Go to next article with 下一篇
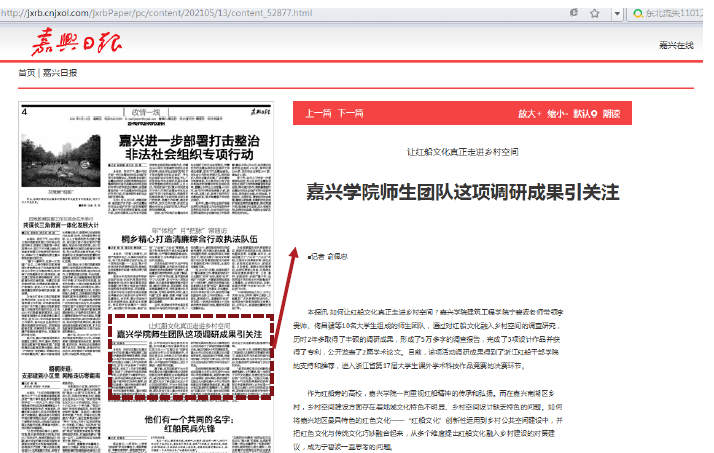Viewport: 714px width, 453px height. pyautogui.click(x=350, y=114)
